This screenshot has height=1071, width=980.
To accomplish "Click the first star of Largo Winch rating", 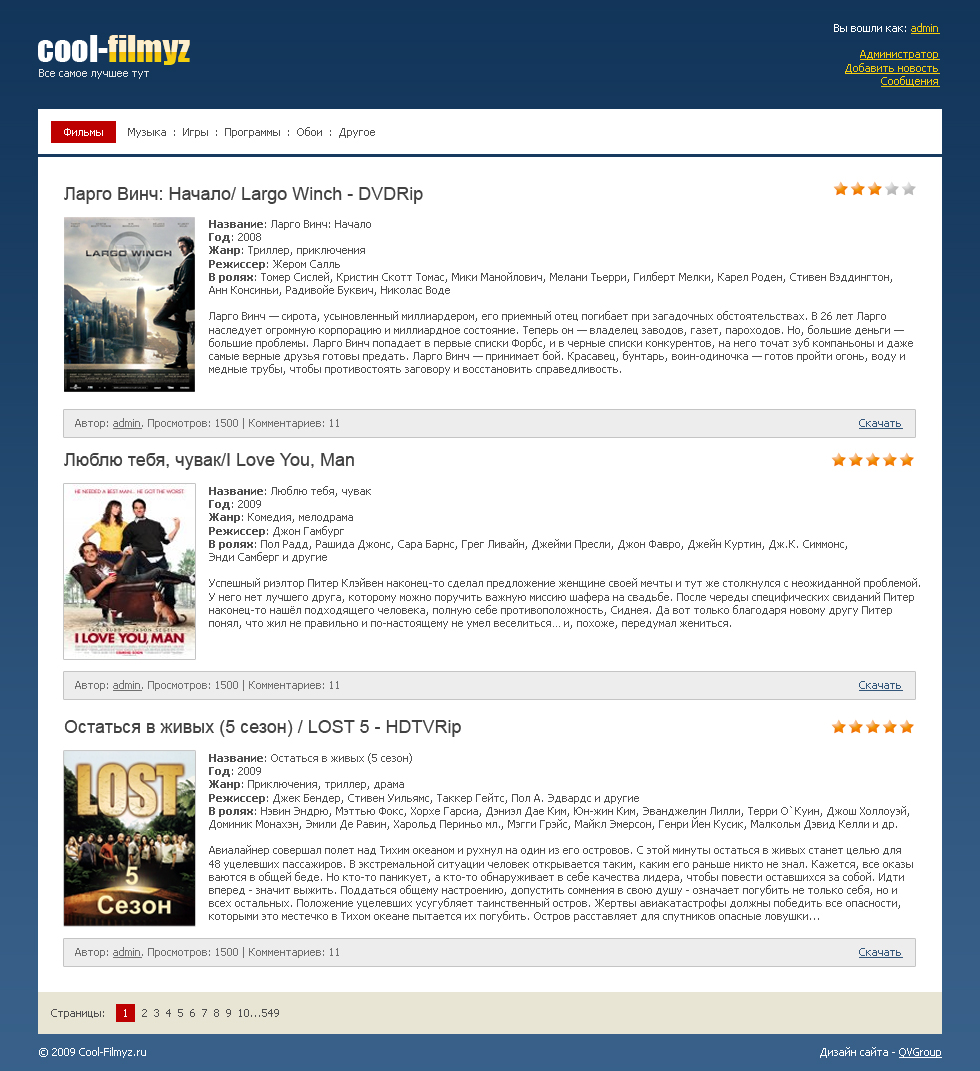I will click(x=841, y=189).
